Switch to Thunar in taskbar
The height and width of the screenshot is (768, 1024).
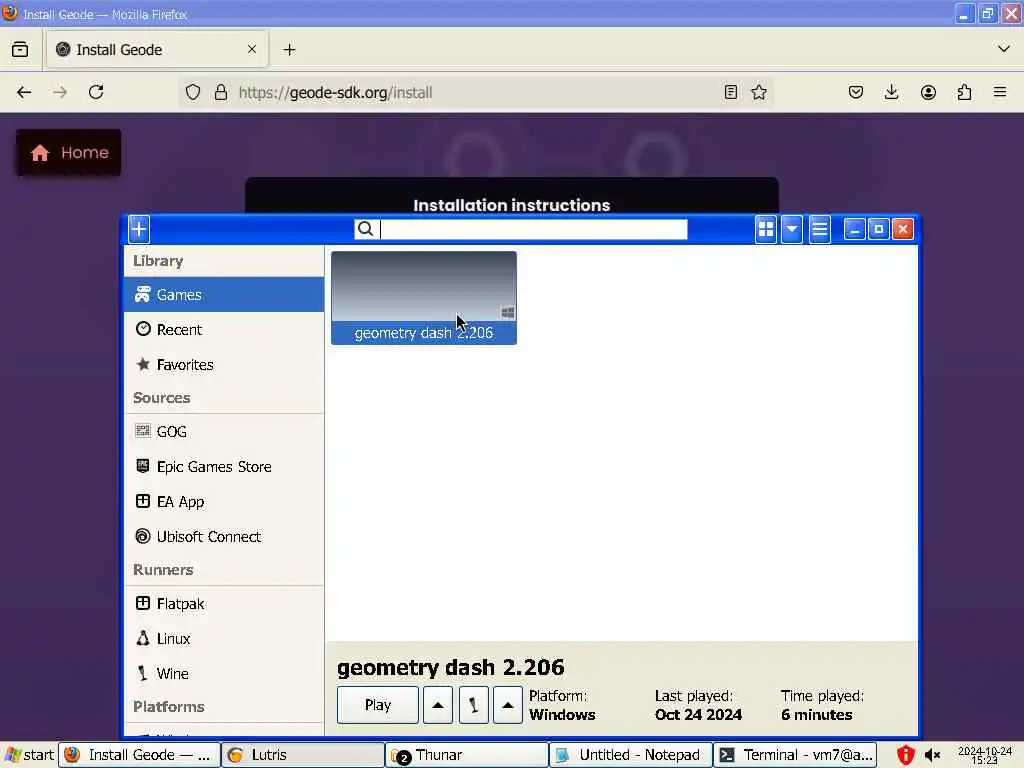click(x=466, y=755)
